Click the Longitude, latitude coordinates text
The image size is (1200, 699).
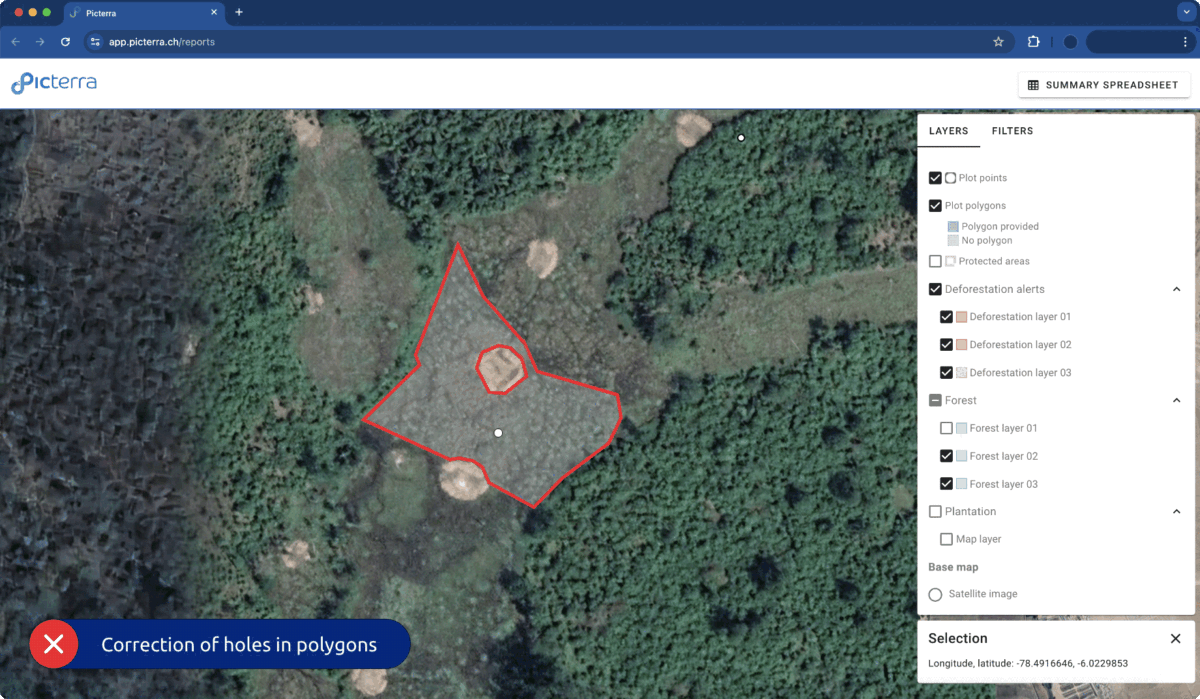point(1028,663)
